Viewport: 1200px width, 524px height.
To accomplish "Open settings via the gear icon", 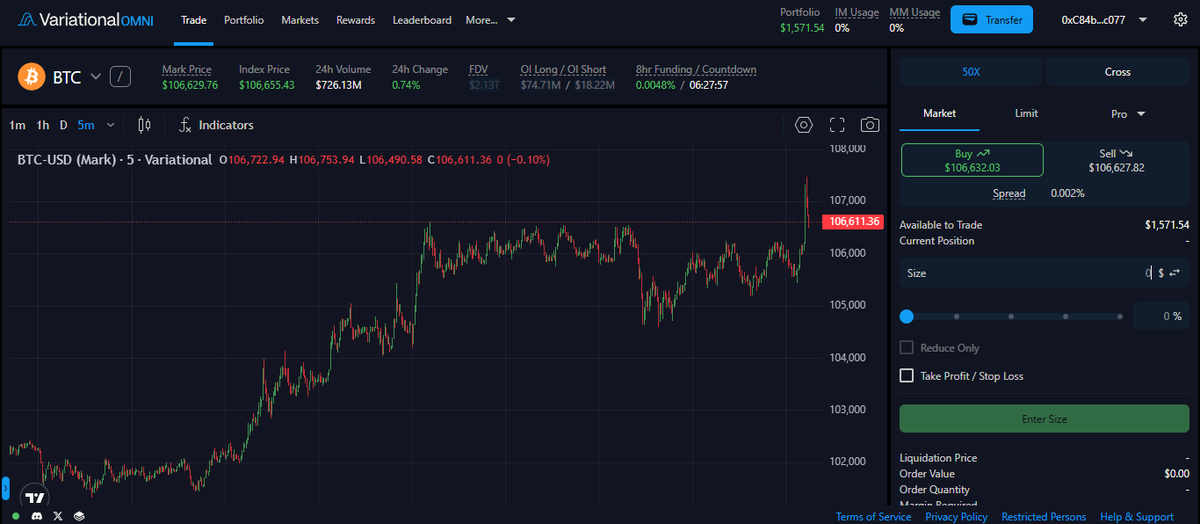I will (x=1180, y=20).
